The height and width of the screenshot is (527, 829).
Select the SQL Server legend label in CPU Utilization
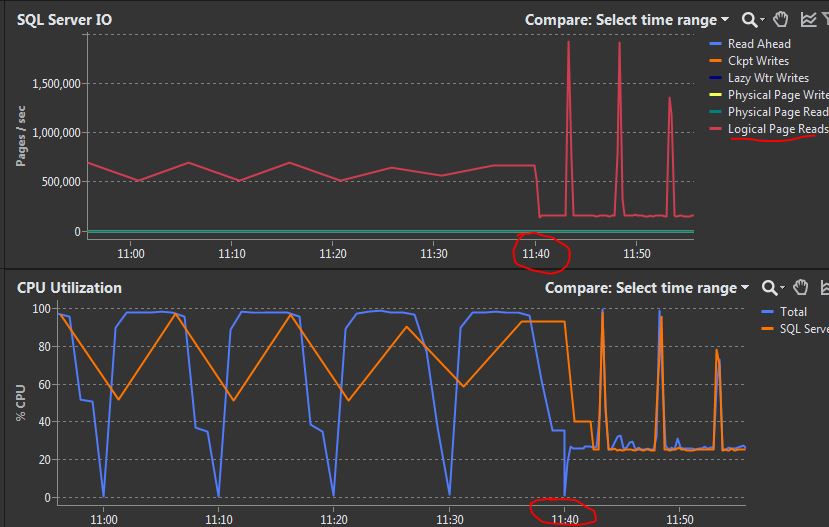(804, 329)
